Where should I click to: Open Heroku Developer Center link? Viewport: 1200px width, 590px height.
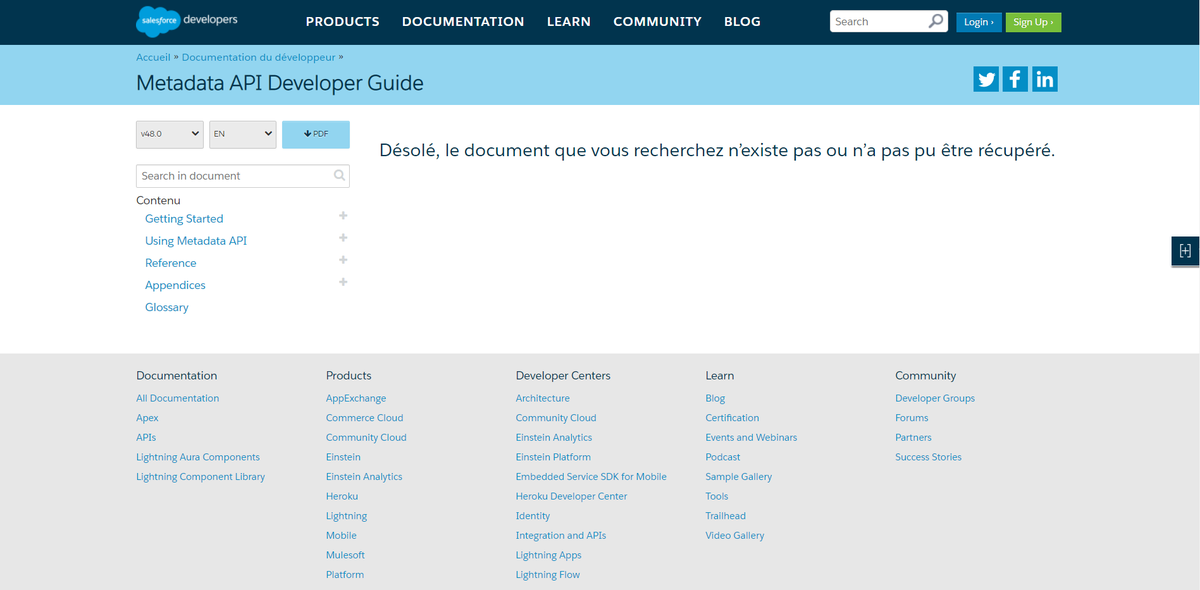[x=572, y=496]
